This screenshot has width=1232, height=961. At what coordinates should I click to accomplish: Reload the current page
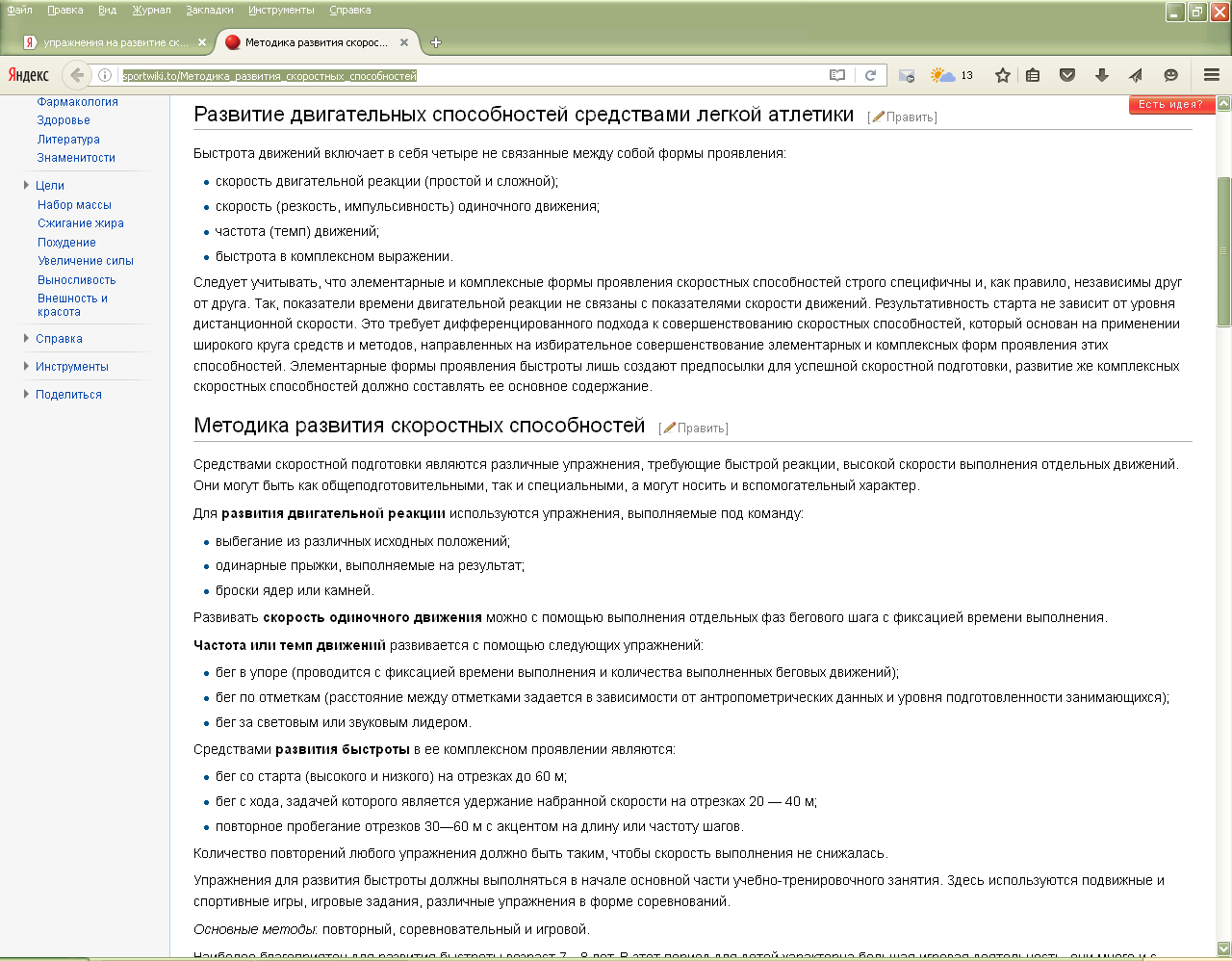(x=870, y=75)
